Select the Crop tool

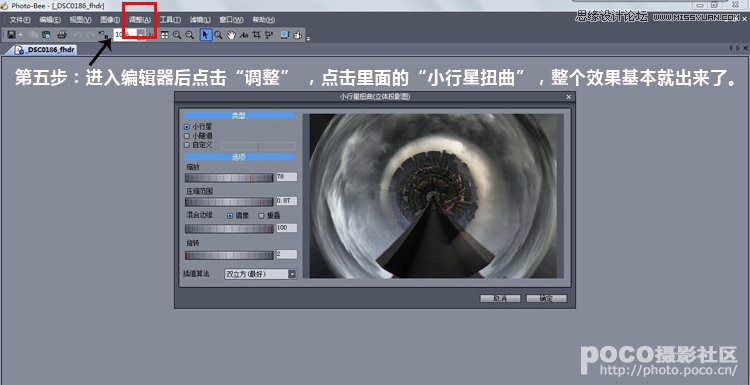click(x=256, y=34)
